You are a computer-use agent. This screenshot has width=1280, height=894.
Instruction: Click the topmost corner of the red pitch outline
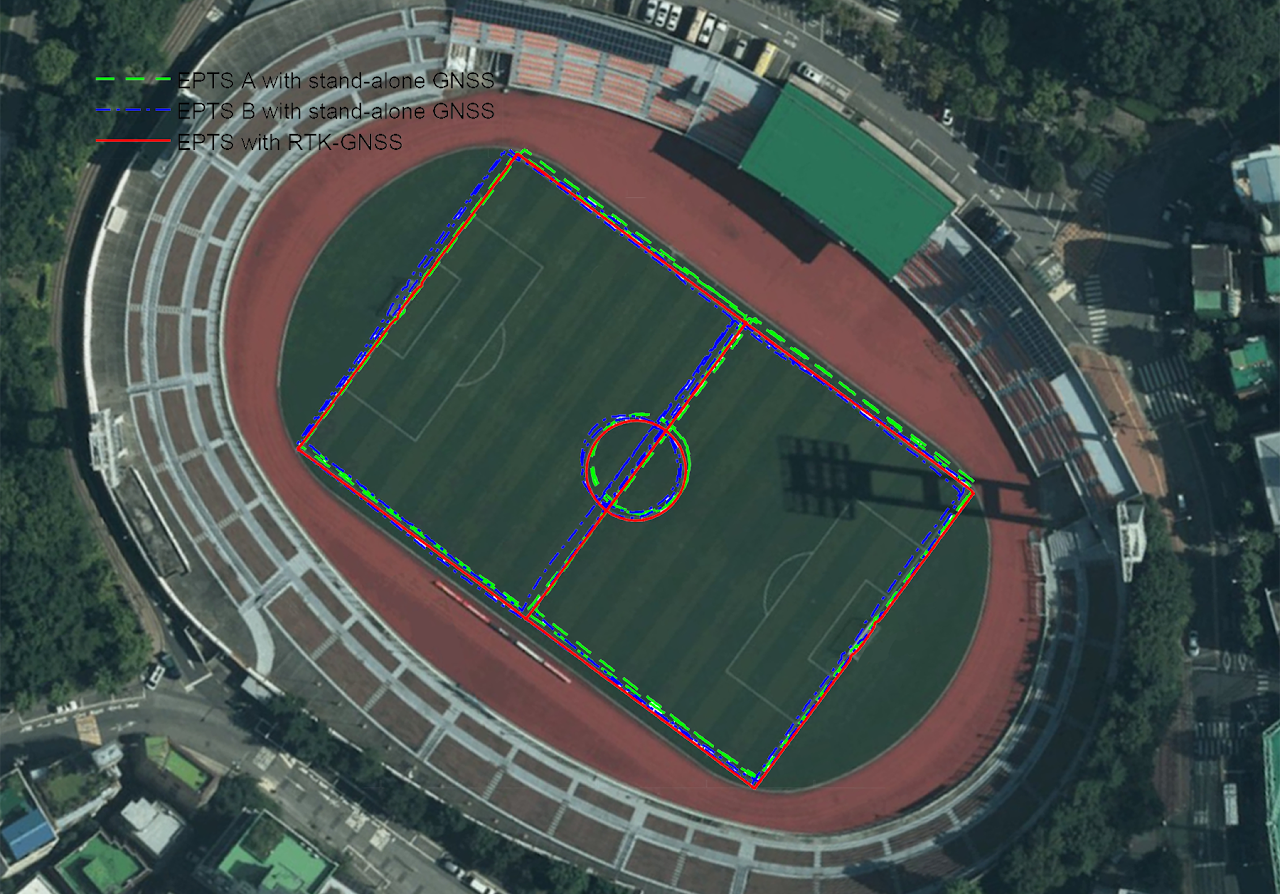point(517,156)
